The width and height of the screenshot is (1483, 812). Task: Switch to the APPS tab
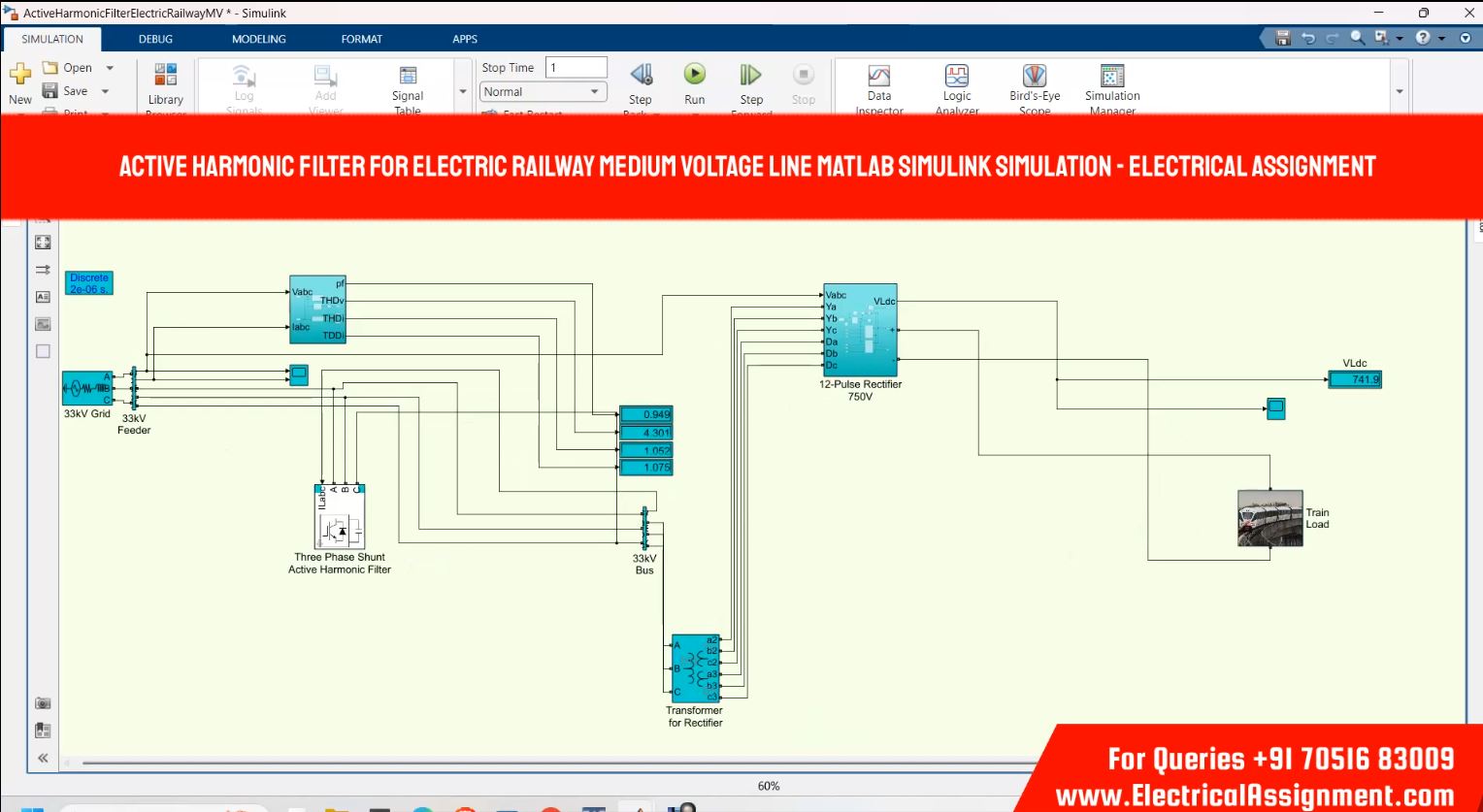pyautogui.click(x=465, y=39)
